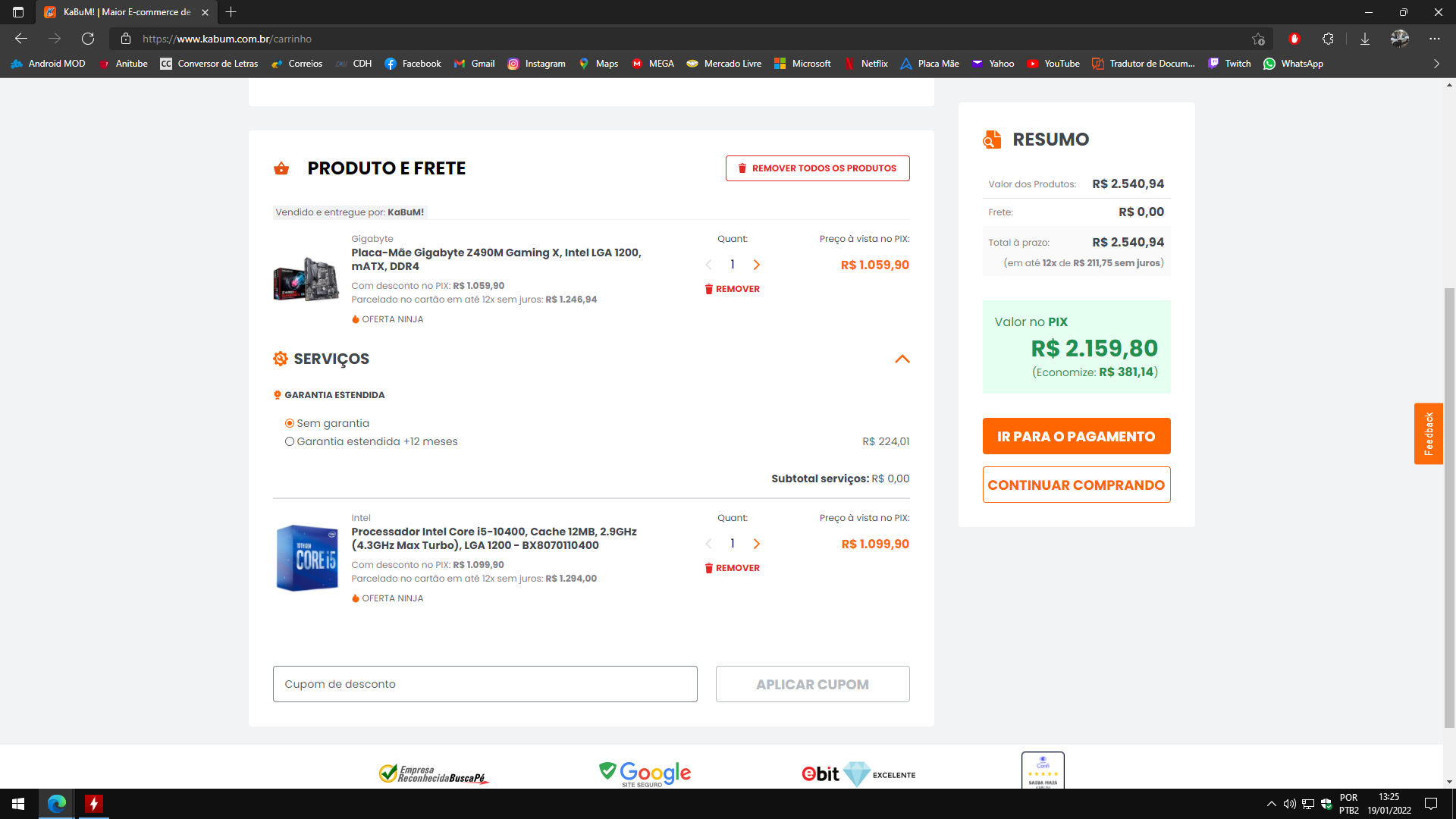The height and width of the screenshot is (819, 1456).
Task: Open the WhatsApp bookmark
Action: pyautogui.click(x=1294, y=64)
